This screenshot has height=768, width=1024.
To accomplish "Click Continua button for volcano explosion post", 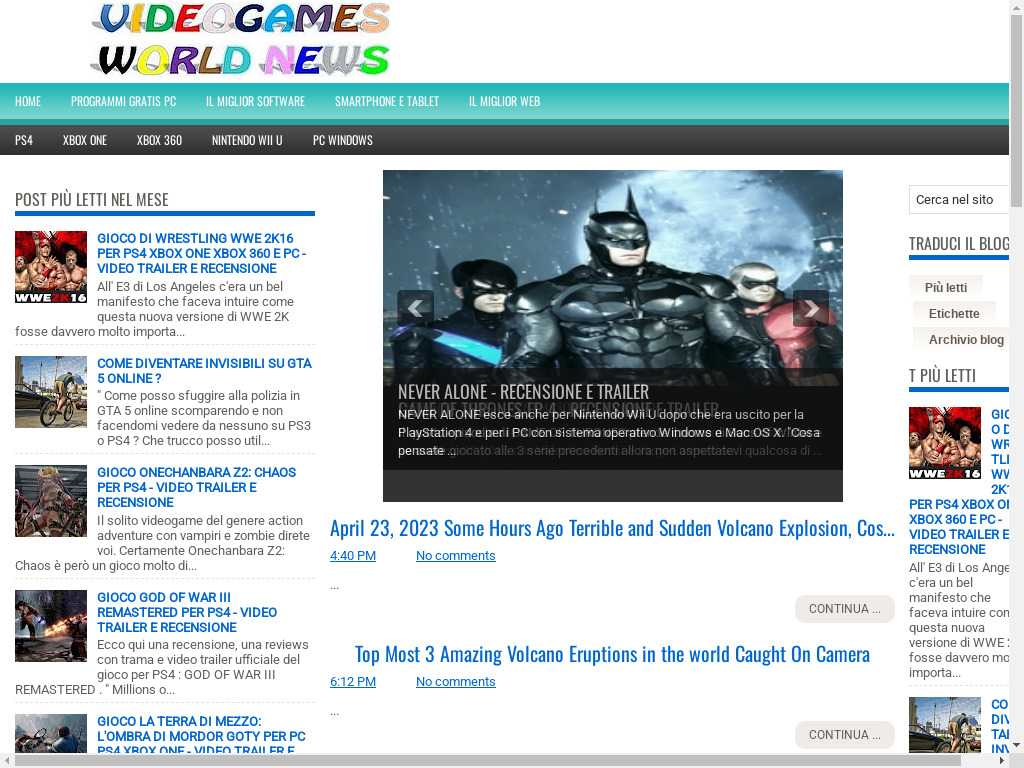I will point(844,609).
